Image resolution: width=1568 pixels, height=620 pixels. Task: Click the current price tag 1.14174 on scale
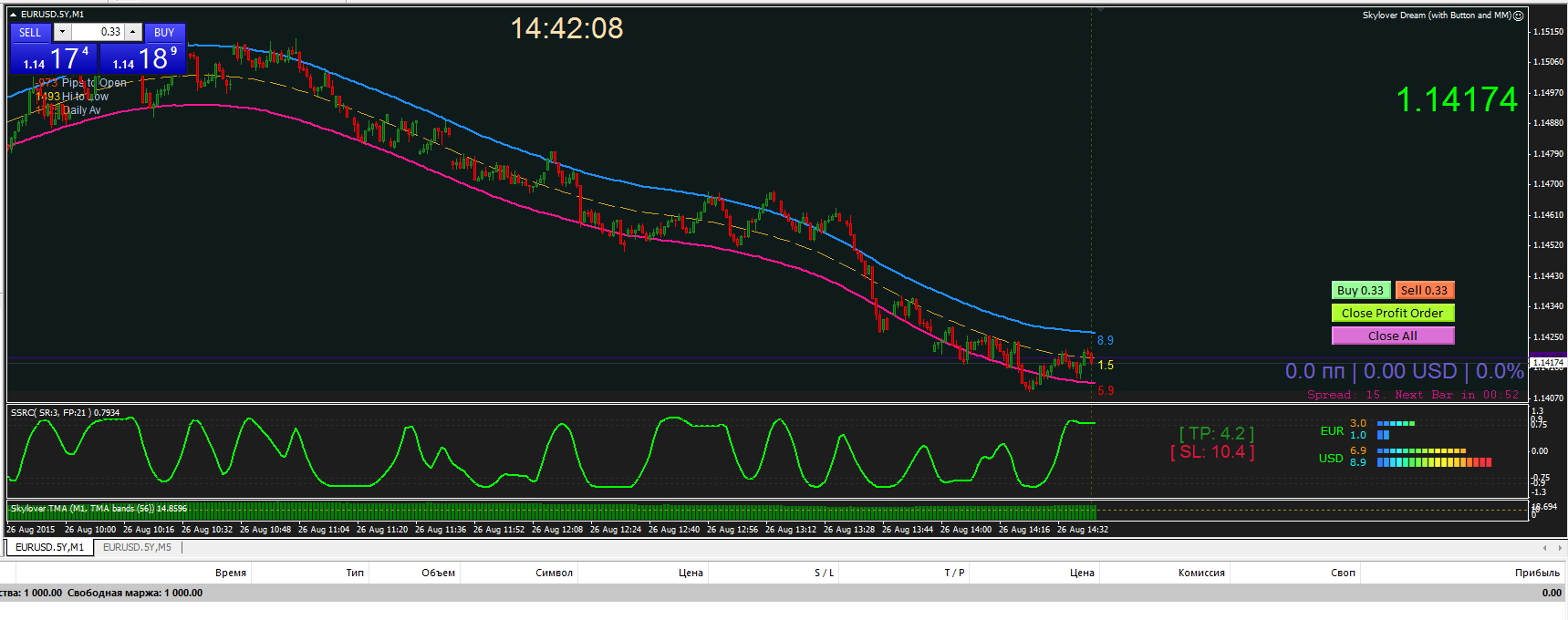[1547, 363]
